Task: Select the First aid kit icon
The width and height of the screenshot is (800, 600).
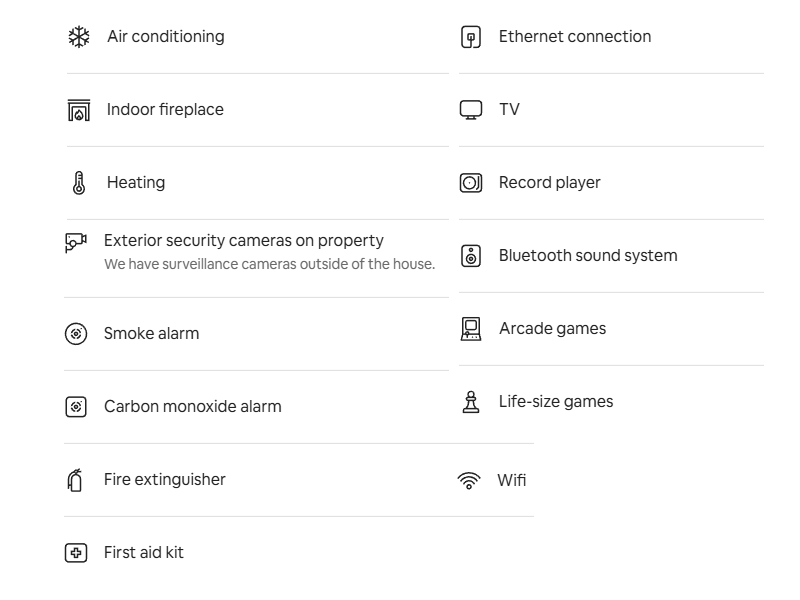Action: [x=76, y=553]
